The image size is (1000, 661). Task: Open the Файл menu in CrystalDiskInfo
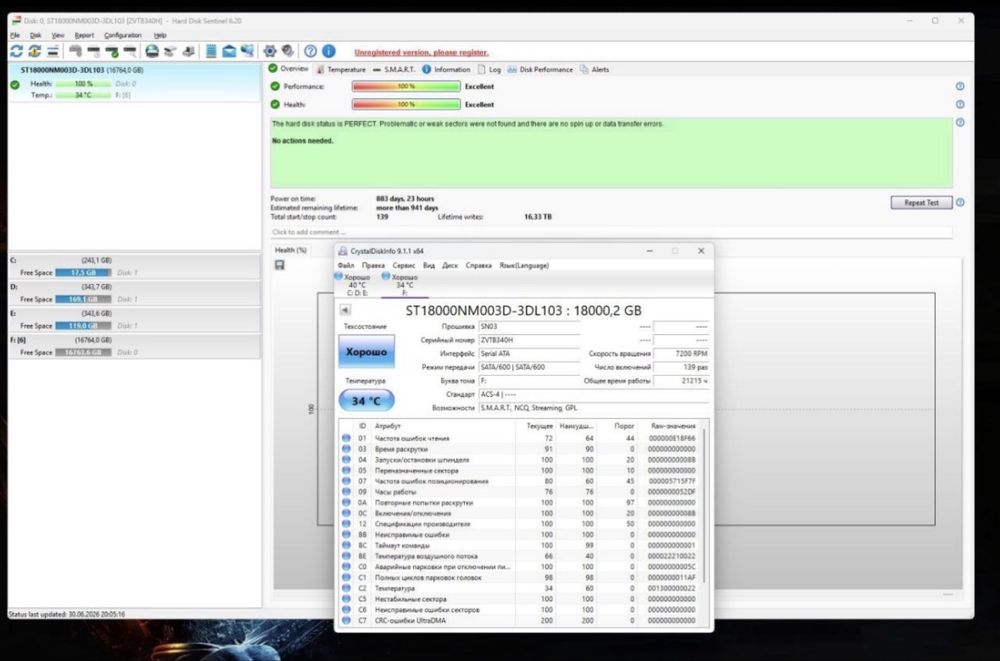(346, 265)
